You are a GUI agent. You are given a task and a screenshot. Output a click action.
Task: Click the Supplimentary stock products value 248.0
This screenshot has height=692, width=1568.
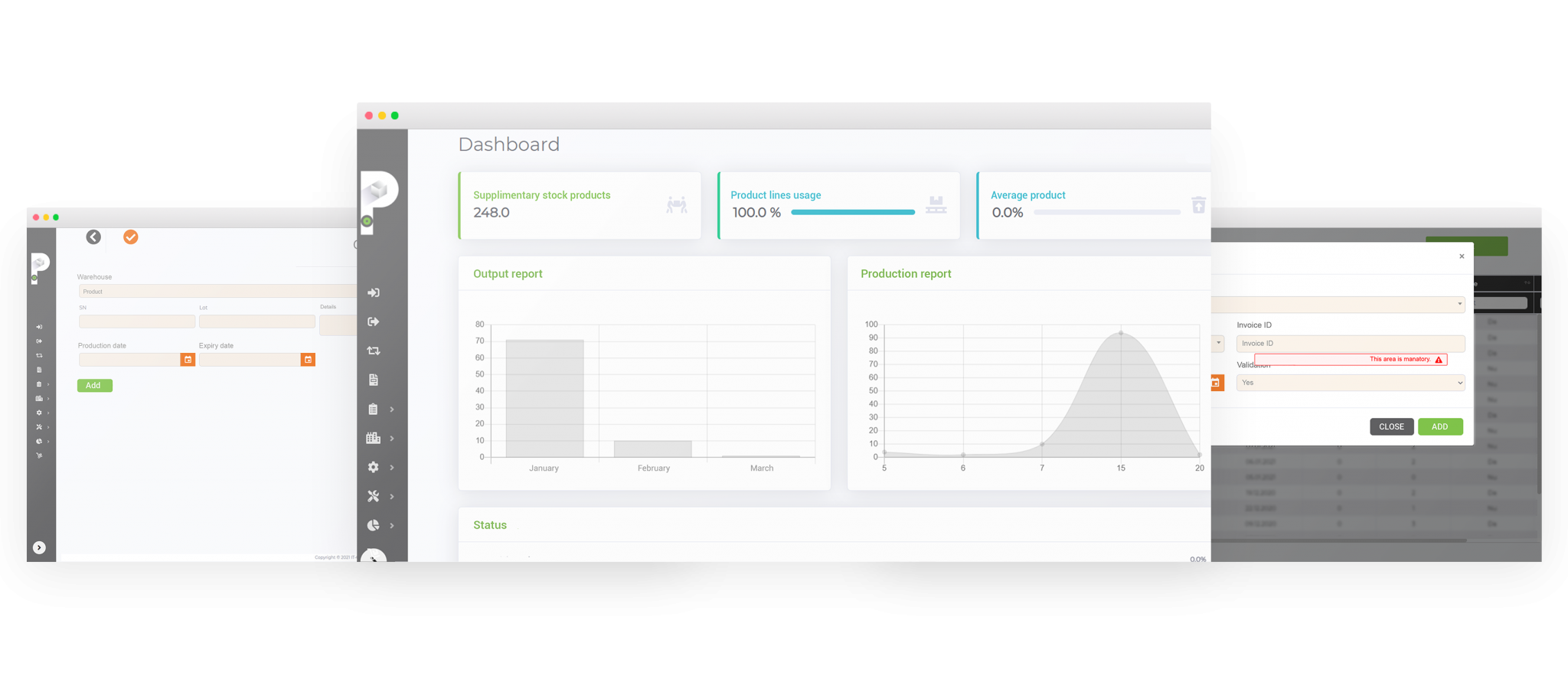[x=492, y=212]
